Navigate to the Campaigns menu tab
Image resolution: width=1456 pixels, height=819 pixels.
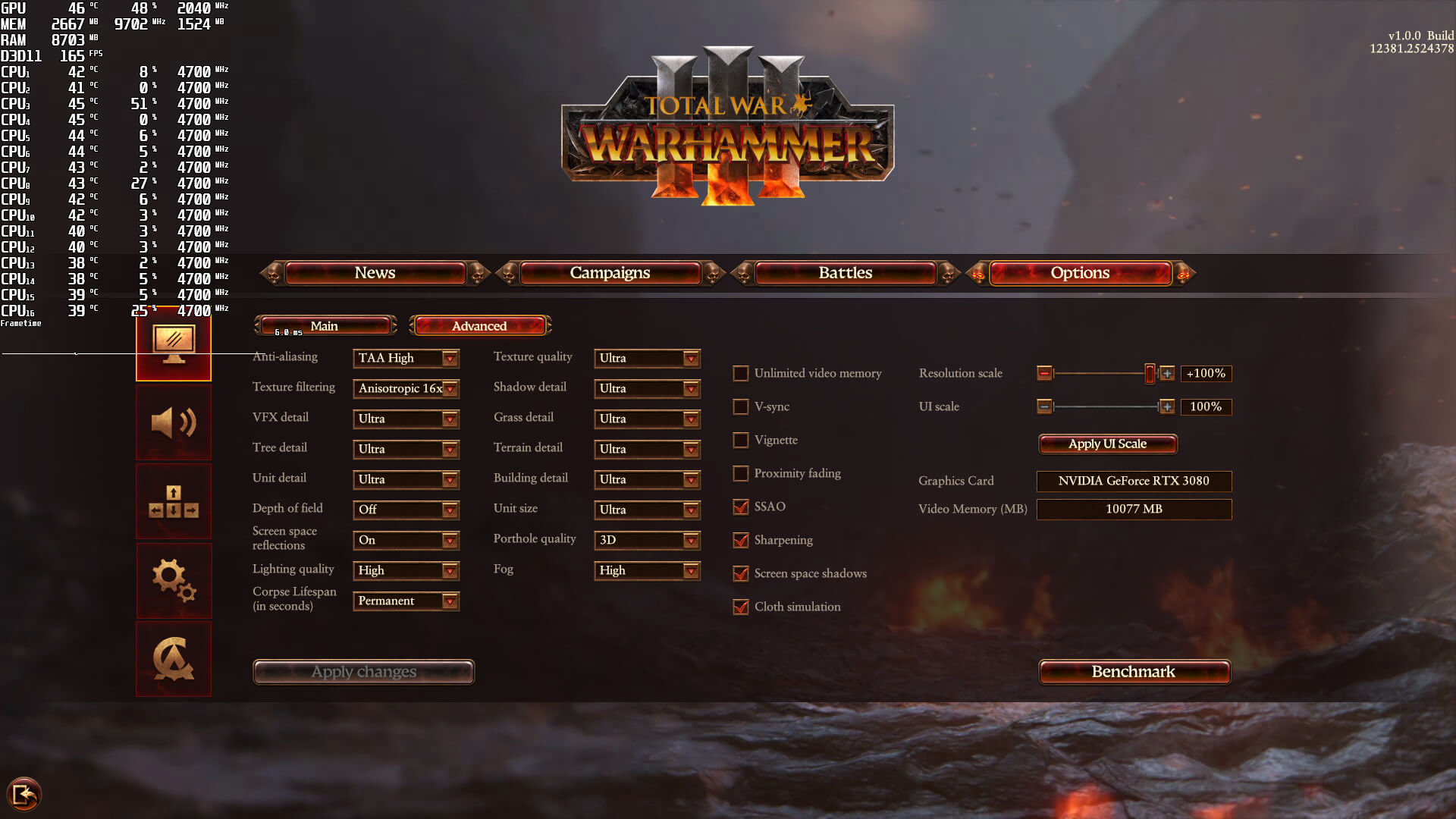pyautogui.click(x=609, y=272)
